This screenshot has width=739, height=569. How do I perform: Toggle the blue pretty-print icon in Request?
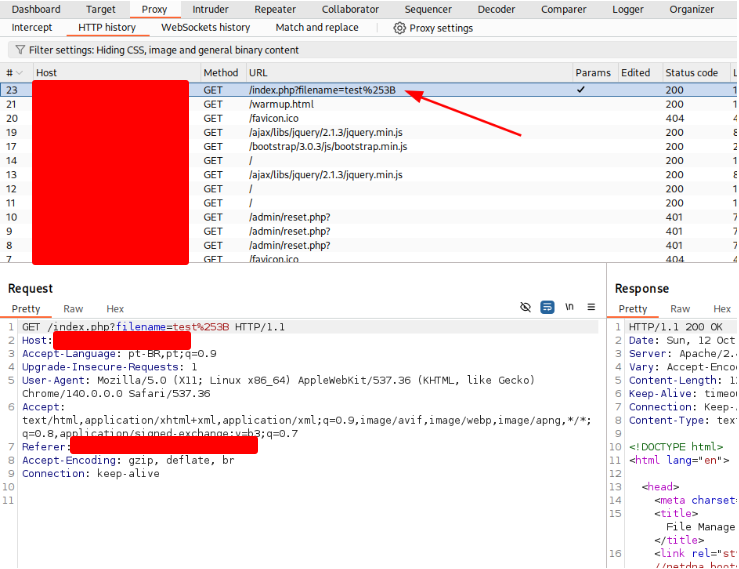click(x=548, y=307)
